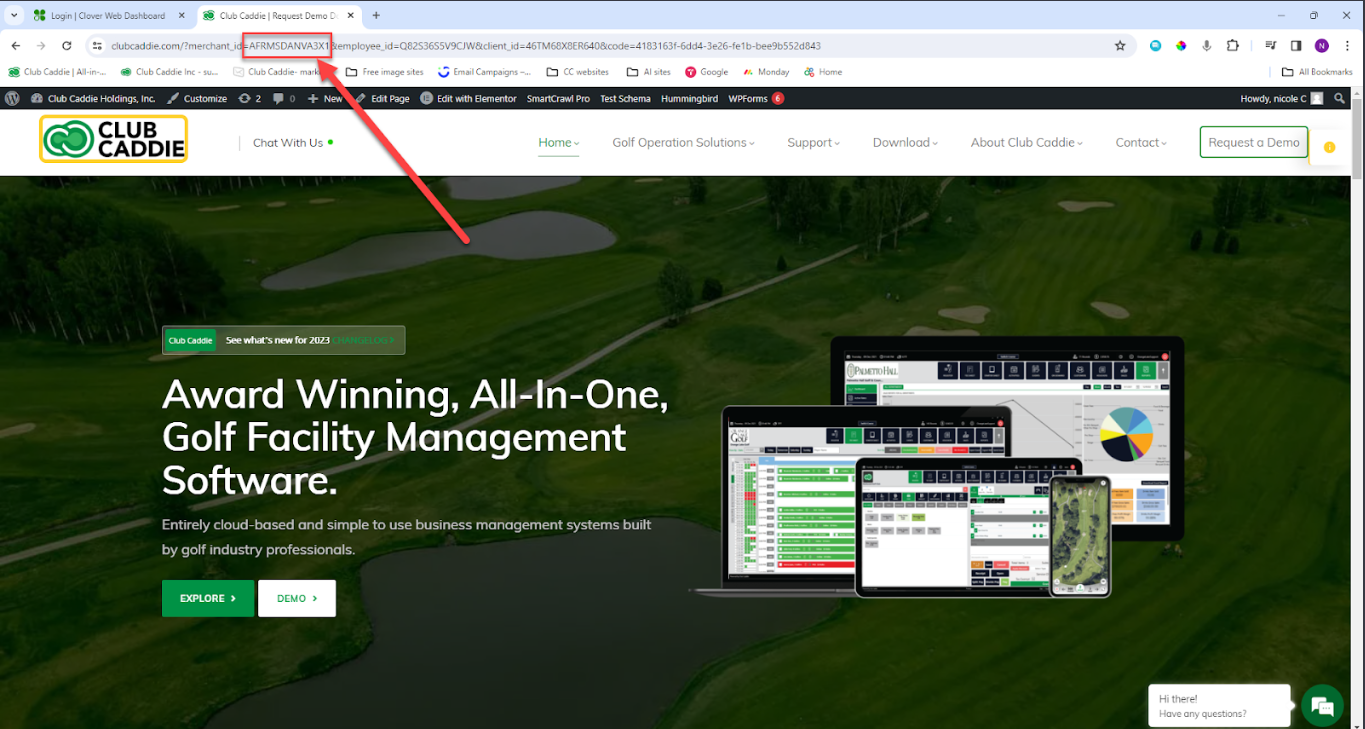Click the admin bar search magnifier icon
This screenshot has width=1365, height=729.
tap(1340, 99)
